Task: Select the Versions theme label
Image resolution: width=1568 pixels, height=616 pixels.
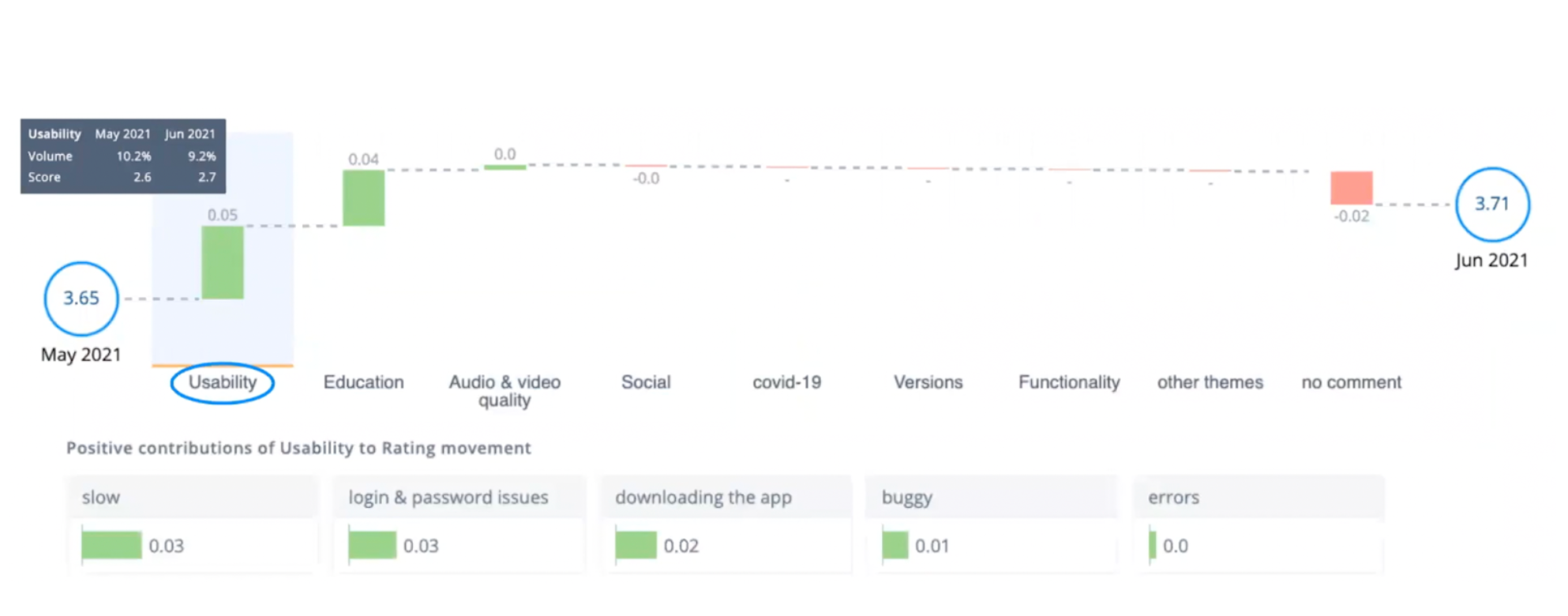Action: (x=928, y=383)
